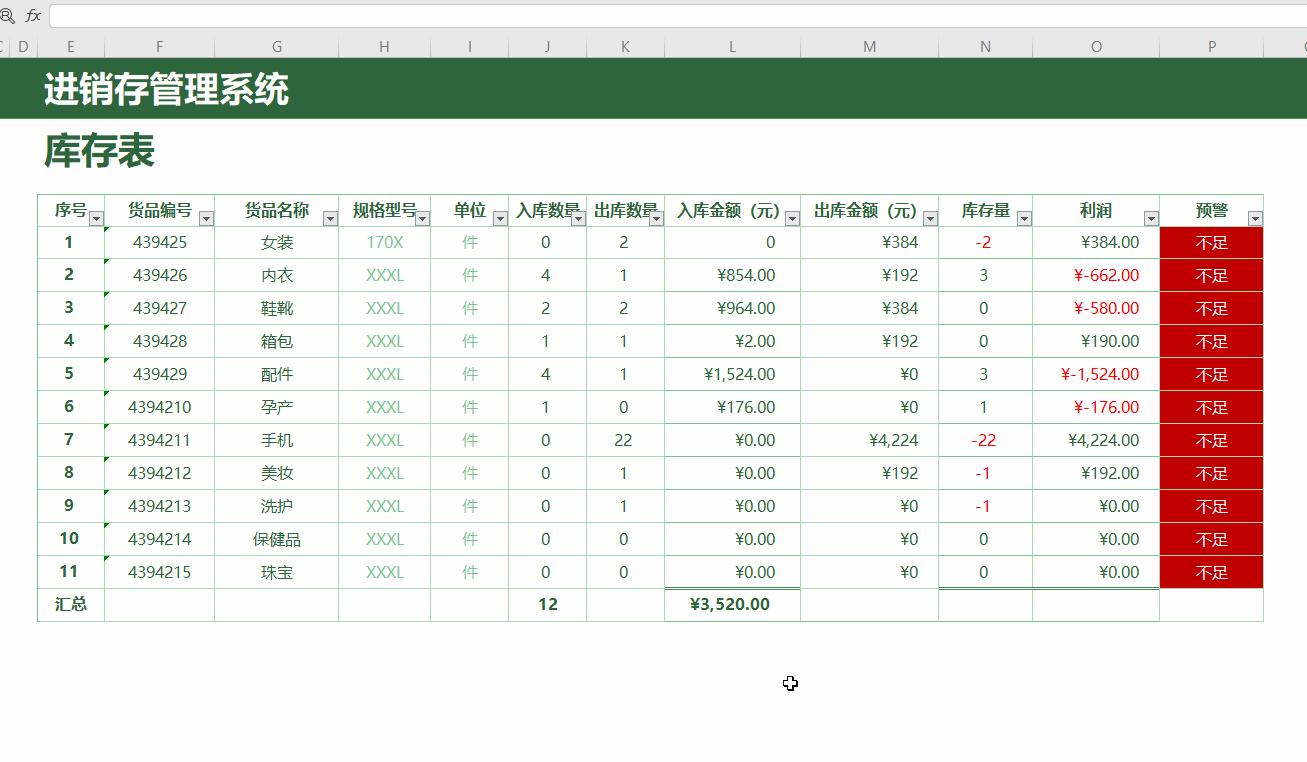
Task: Expand the filter dropdown on 序号 header
Action: (x=98, y=216)
